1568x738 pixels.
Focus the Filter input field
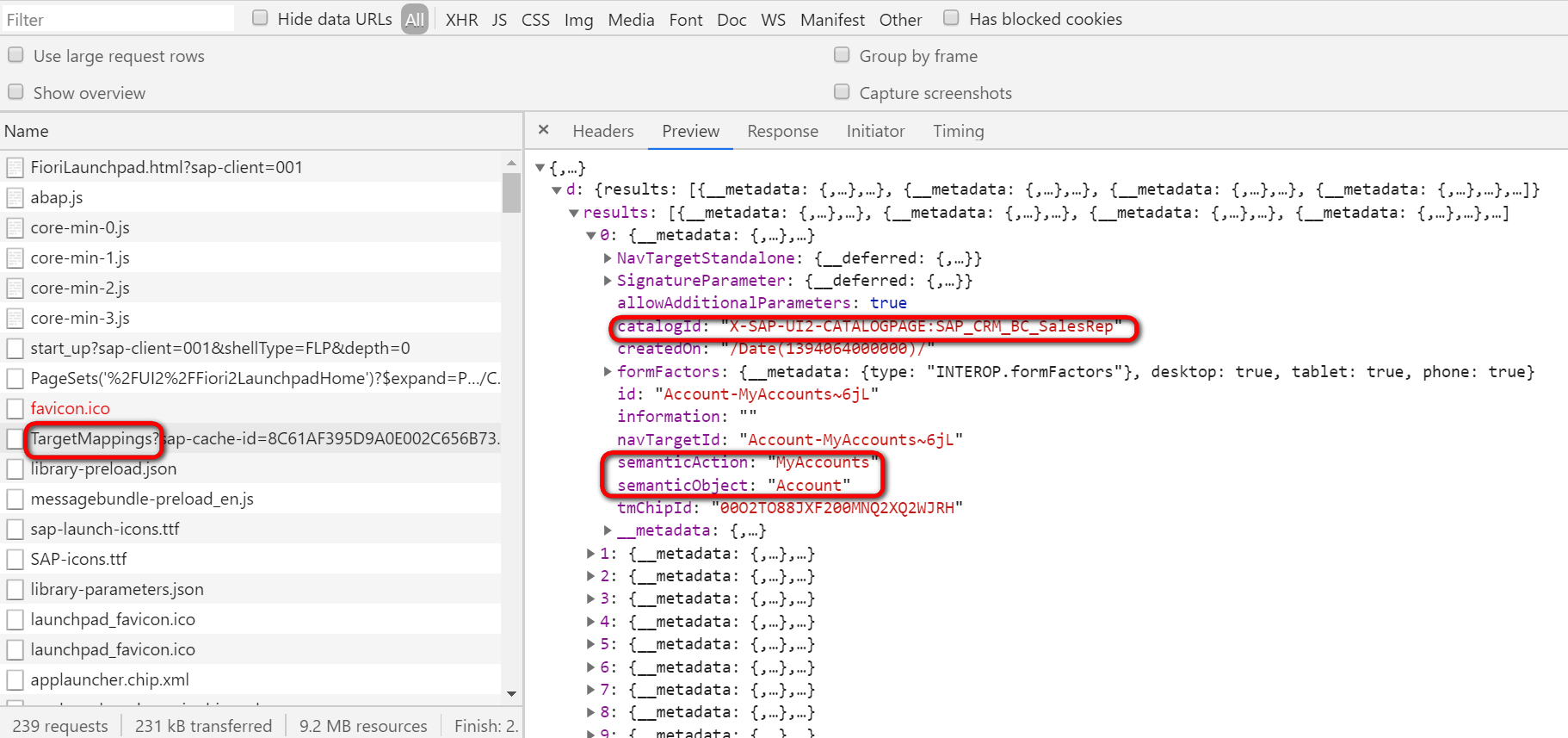click(118, 19)
